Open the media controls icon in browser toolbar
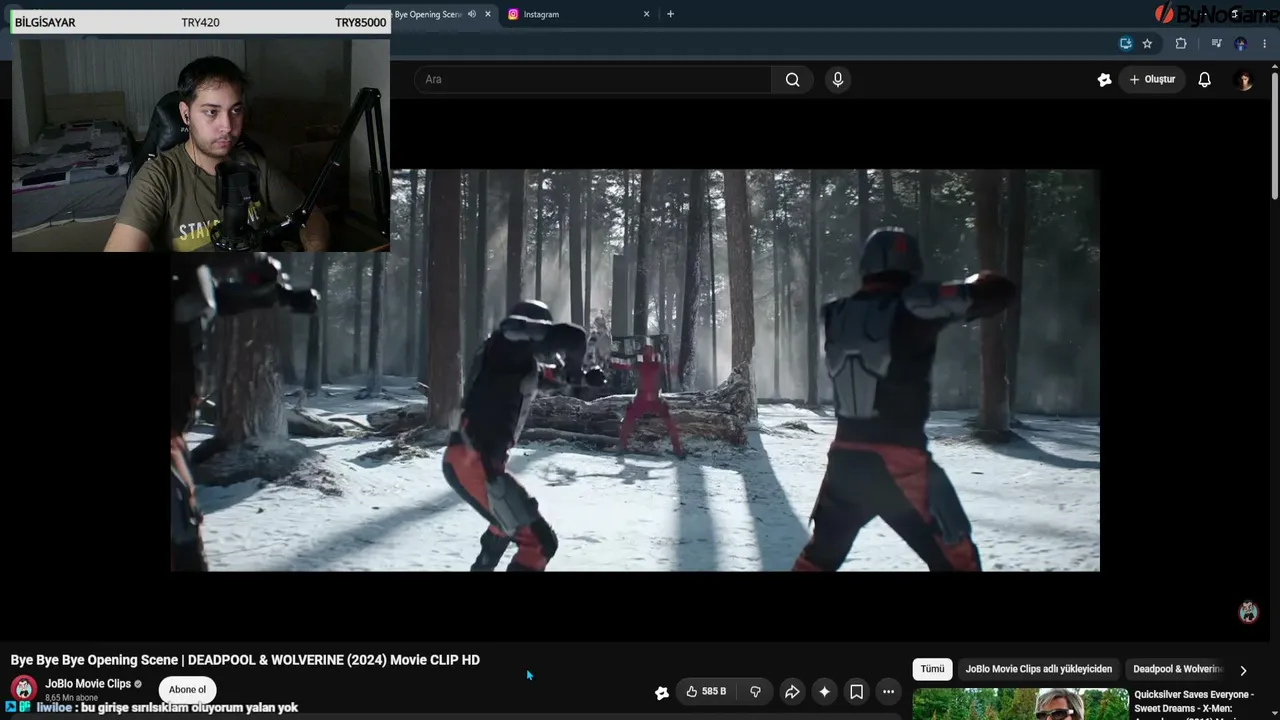 click(x=1216, y=43)
